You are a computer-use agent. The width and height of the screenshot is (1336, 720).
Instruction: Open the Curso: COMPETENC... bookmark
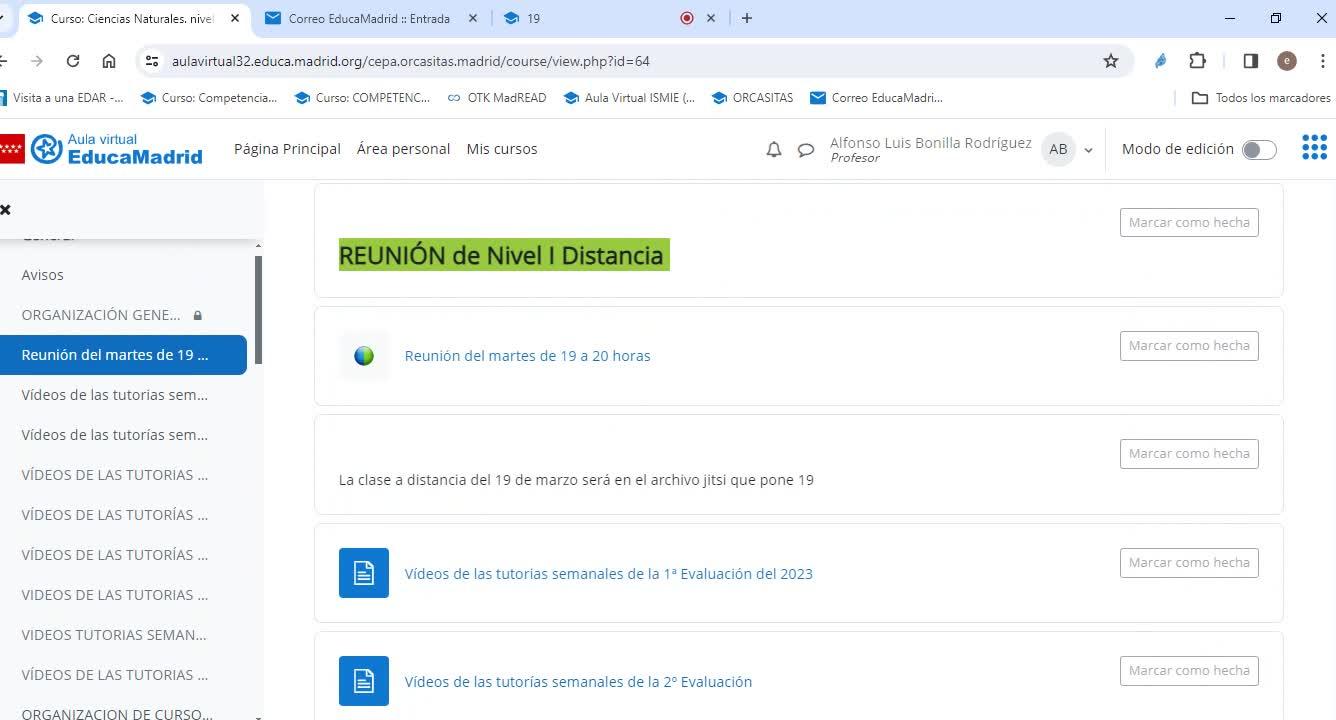click(362, 98)
